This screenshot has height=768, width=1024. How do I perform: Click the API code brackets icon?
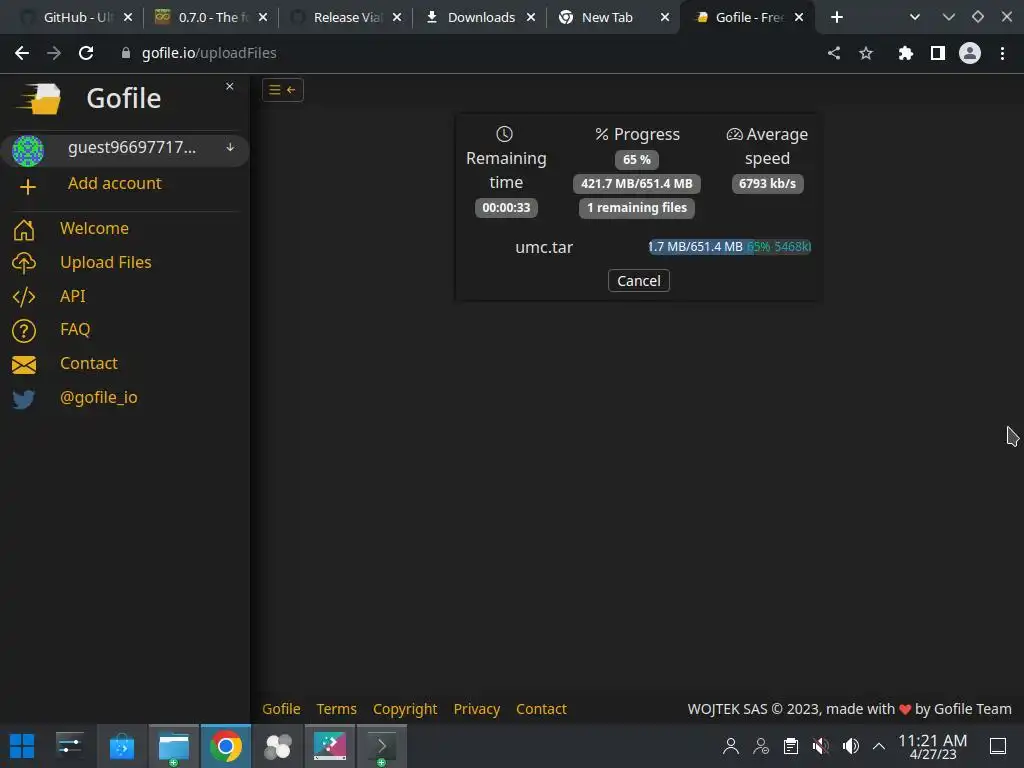tap(24, 296)
